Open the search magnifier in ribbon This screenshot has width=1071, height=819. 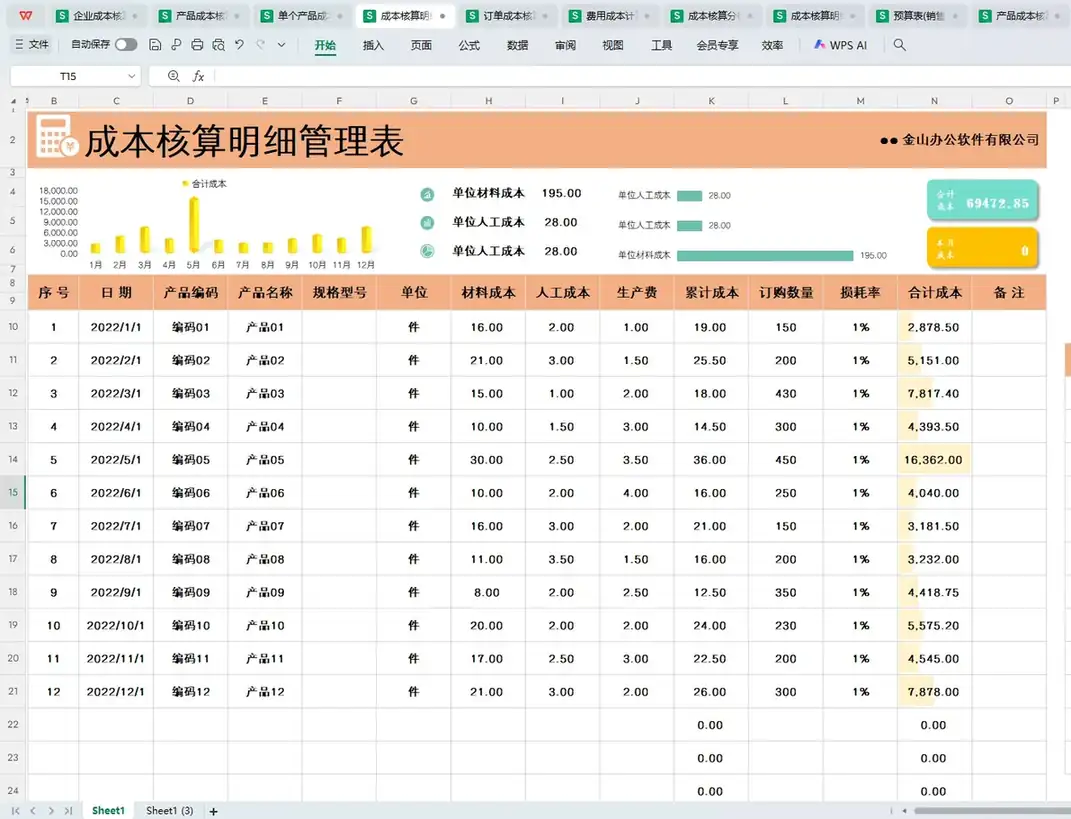900,45
